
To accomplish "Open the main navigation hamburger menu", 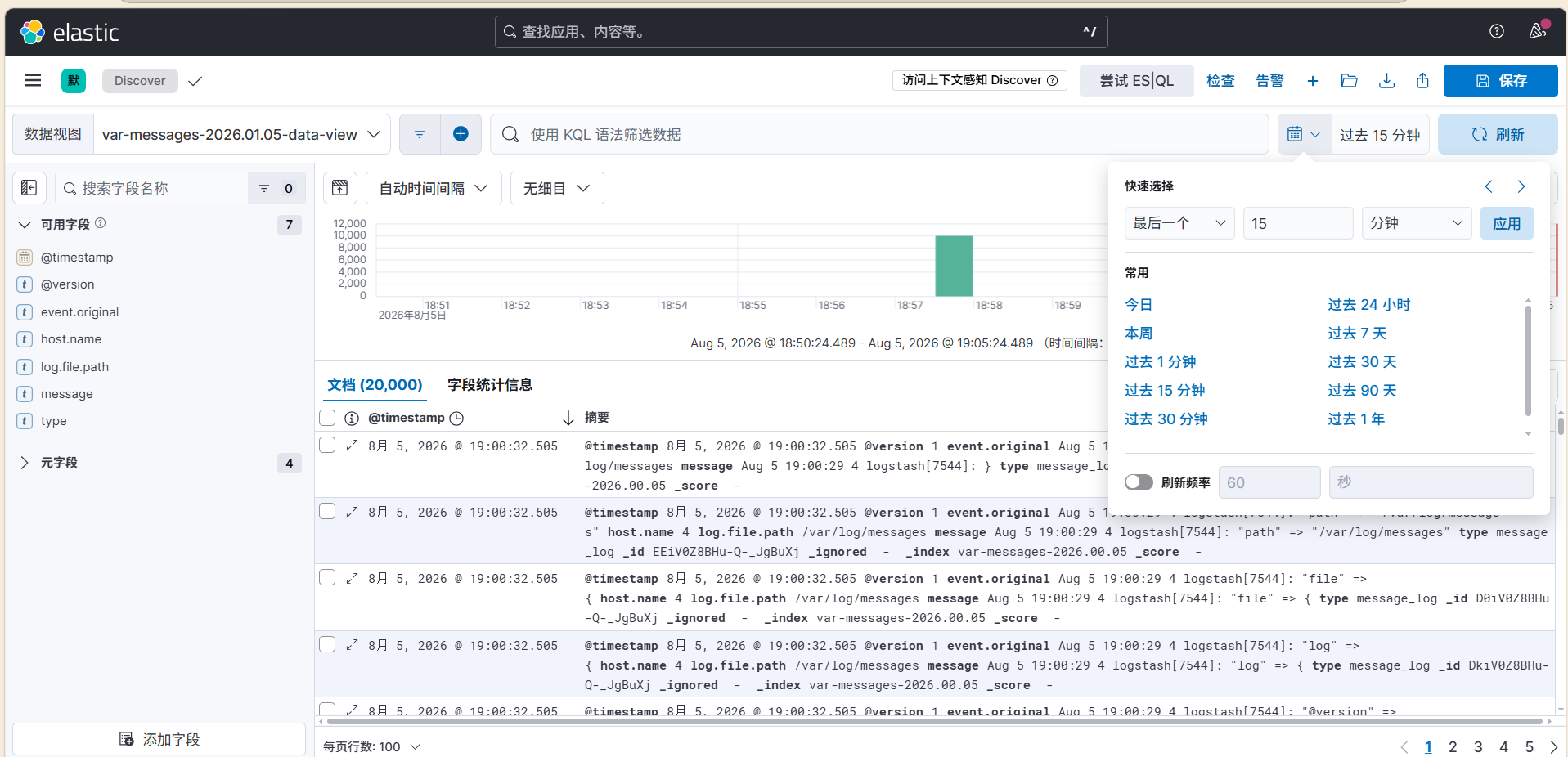I will click(33, 80).
